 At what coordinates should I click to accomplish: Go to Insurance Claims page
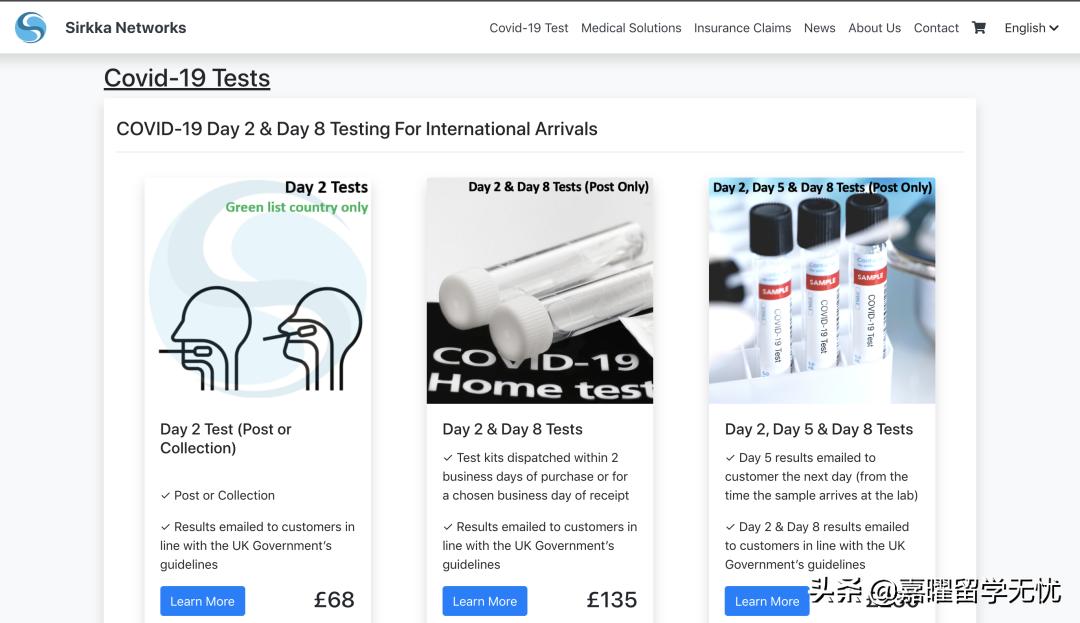(742, 28)
